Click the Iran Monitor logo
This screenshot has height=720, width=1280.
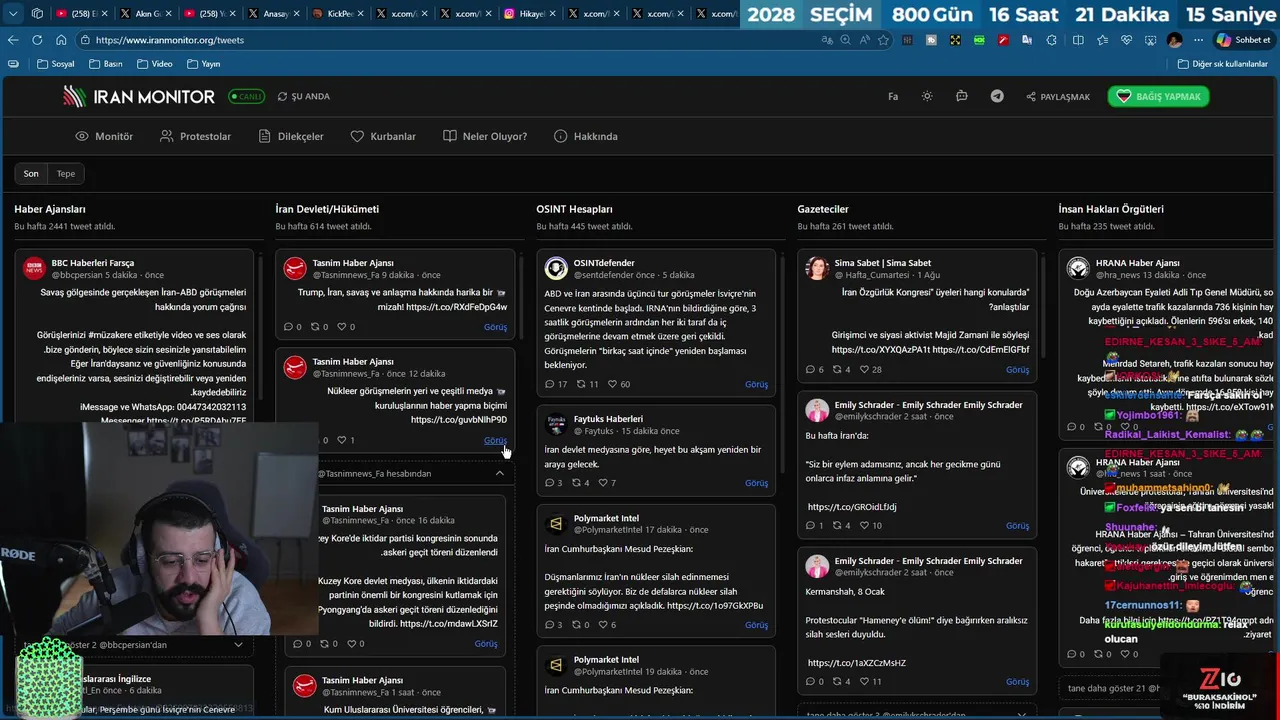tap(139, 96)
